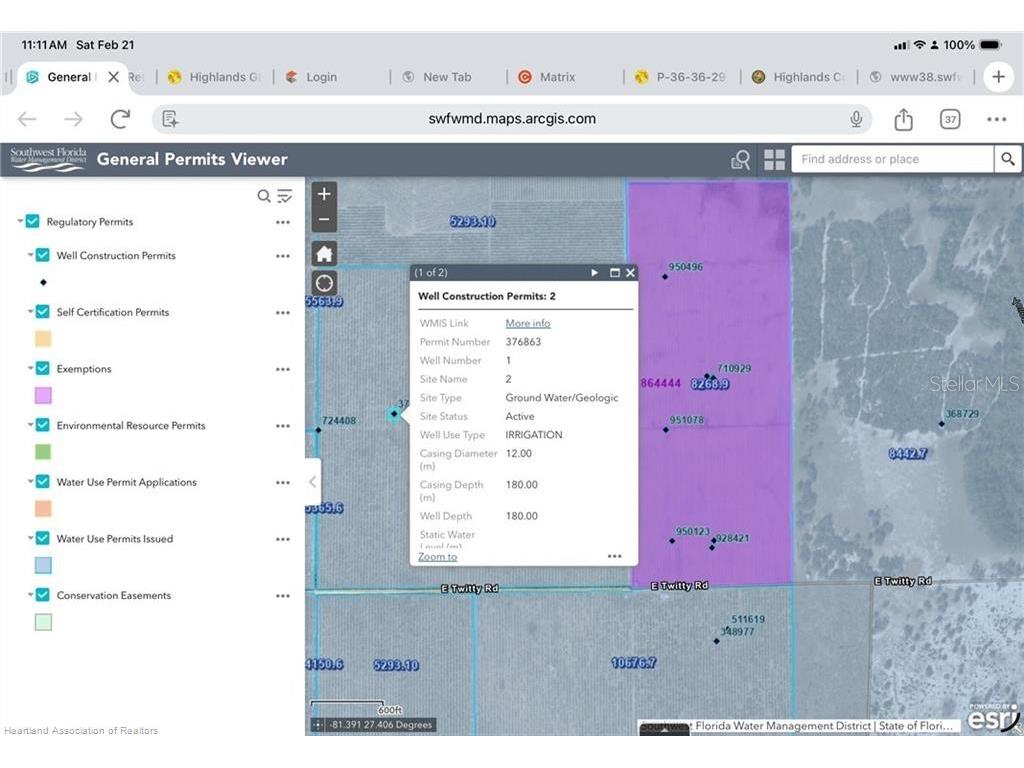Share the page from the browser toolbar
The width and height of the screenshot is (1024, 768).
point(903,119)
